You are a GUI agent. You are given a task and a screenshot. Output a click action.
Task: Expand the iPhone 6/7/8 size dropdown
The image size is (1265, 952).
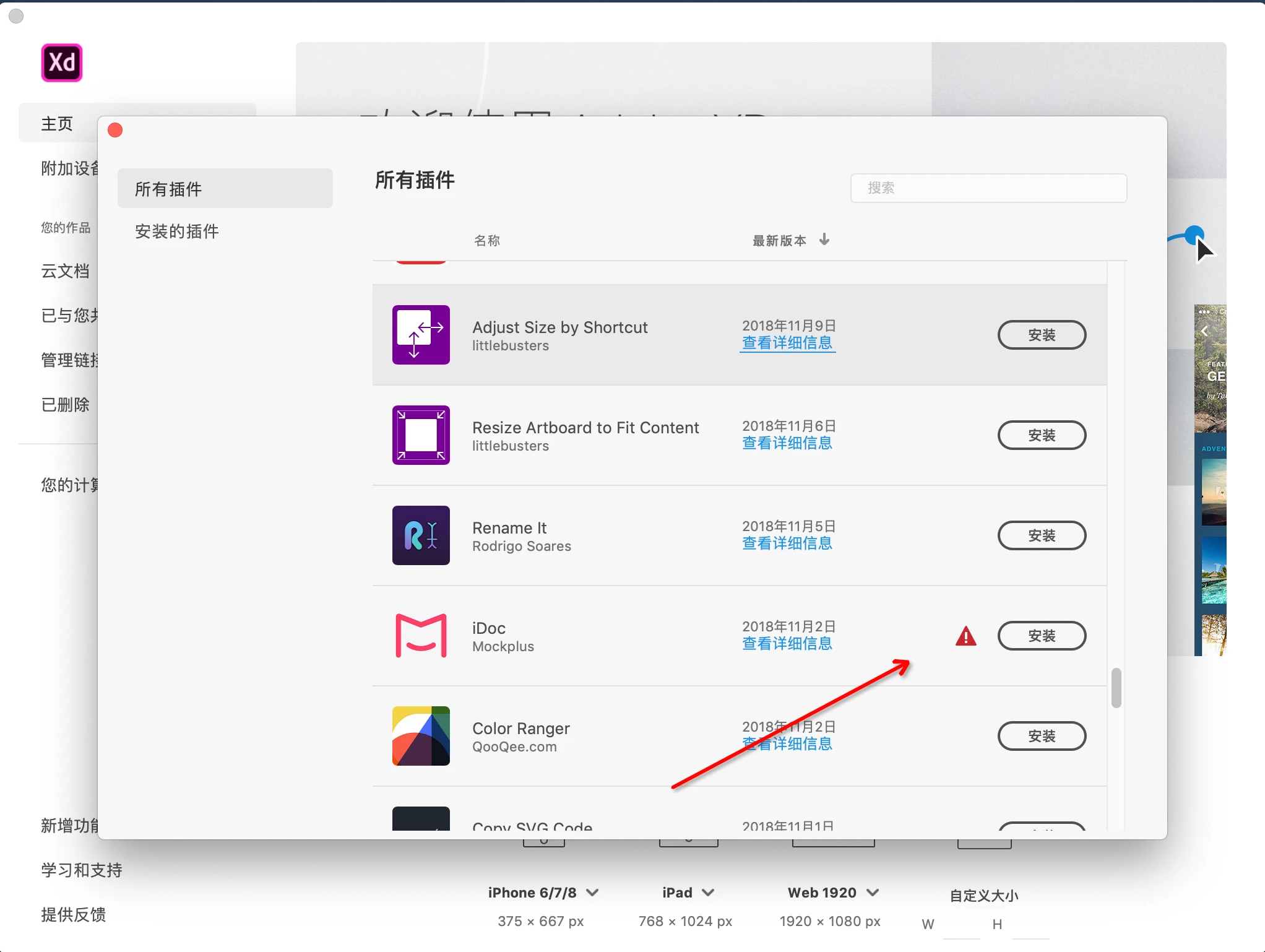[x=592, y=893]
